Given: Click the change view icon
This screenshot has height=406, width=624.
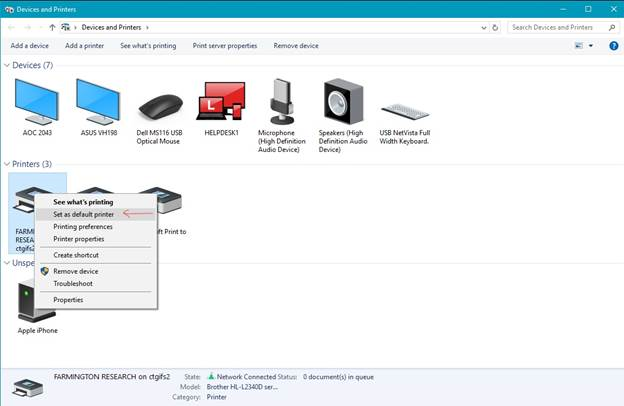Looking at the screenshot, I should (x=579, y=46).
